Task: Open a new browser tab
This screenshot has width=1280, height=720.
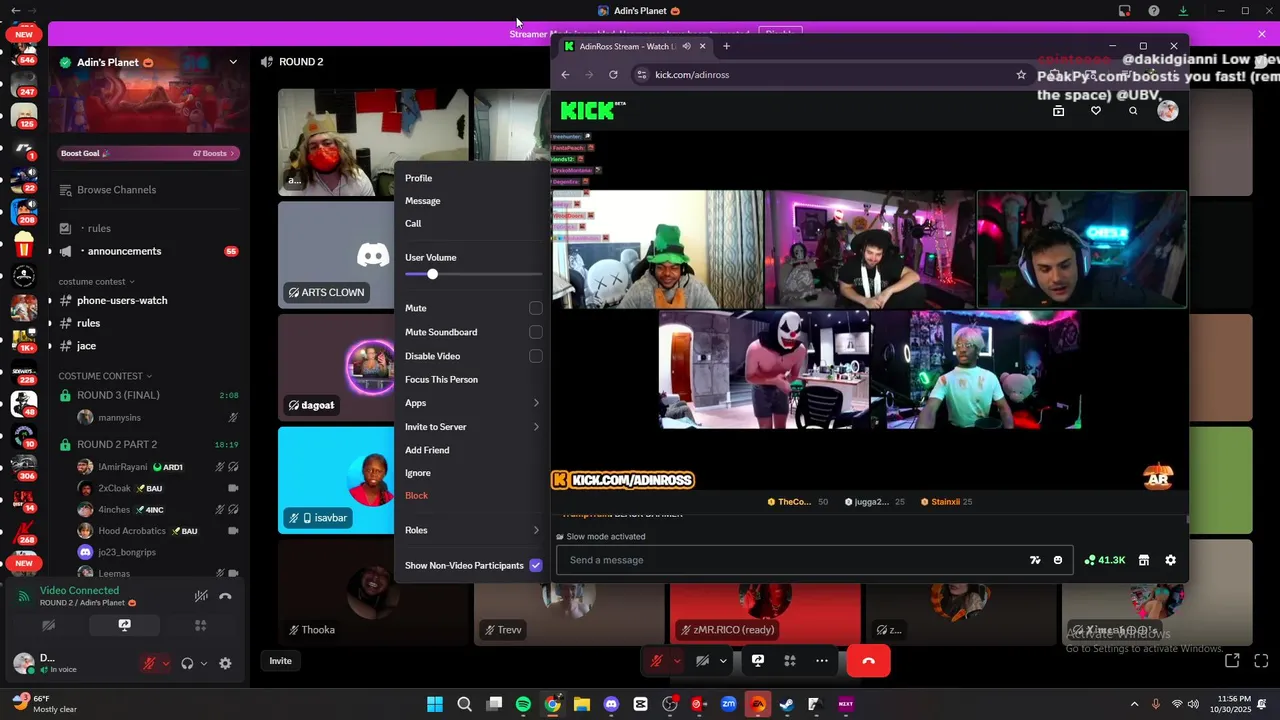Action: 726,46
